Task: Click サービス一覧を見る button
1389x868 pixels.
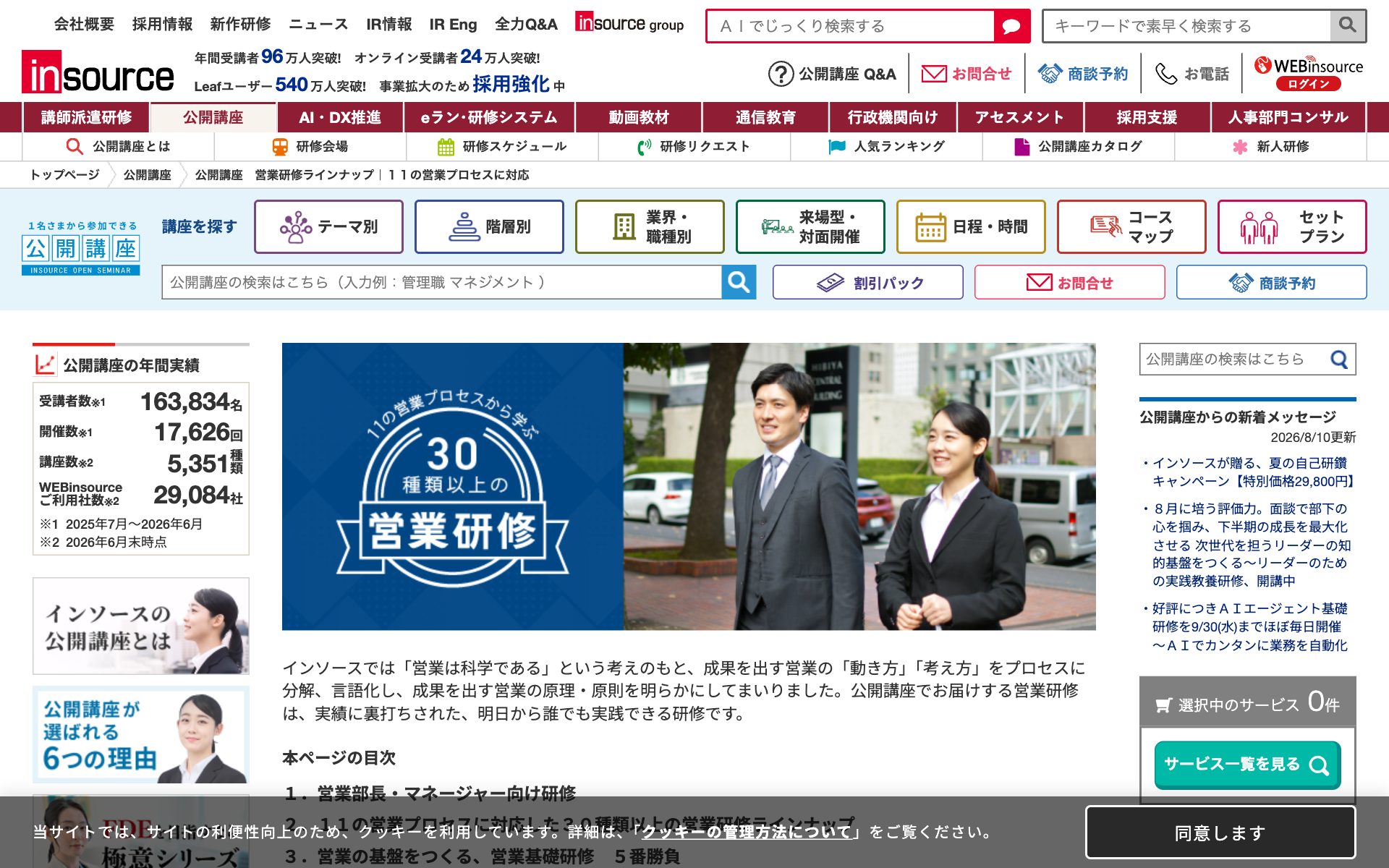Action: 1247,765
